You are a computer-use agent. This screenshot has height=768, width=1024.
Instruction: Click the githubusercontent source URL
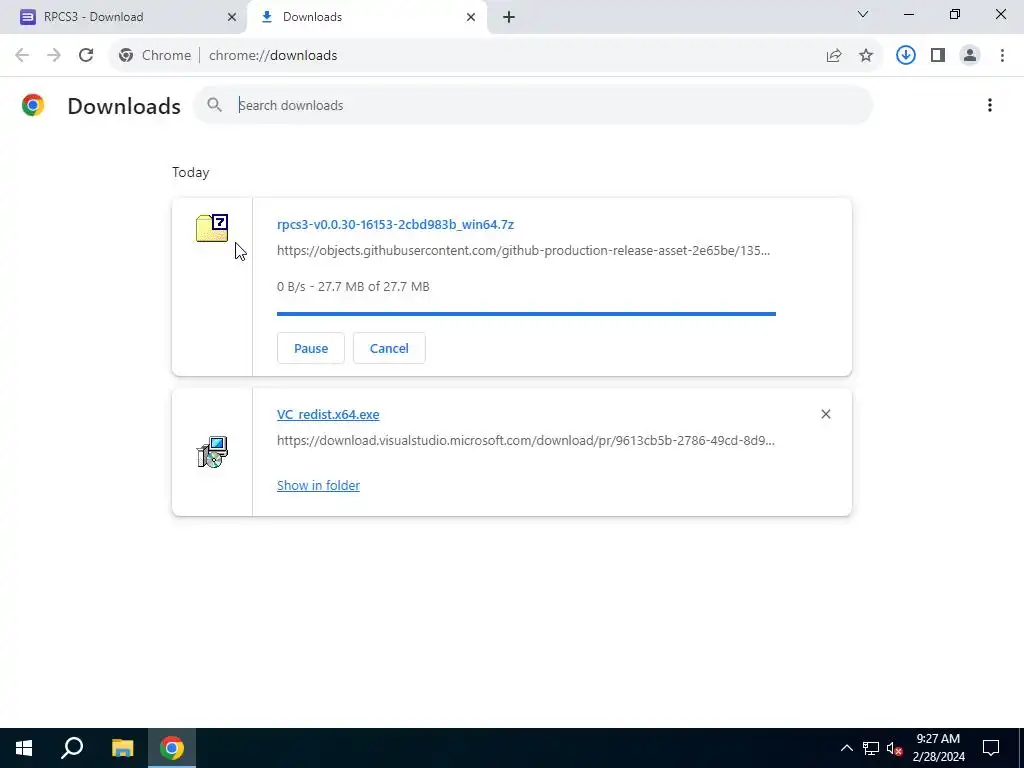(523, 251)
